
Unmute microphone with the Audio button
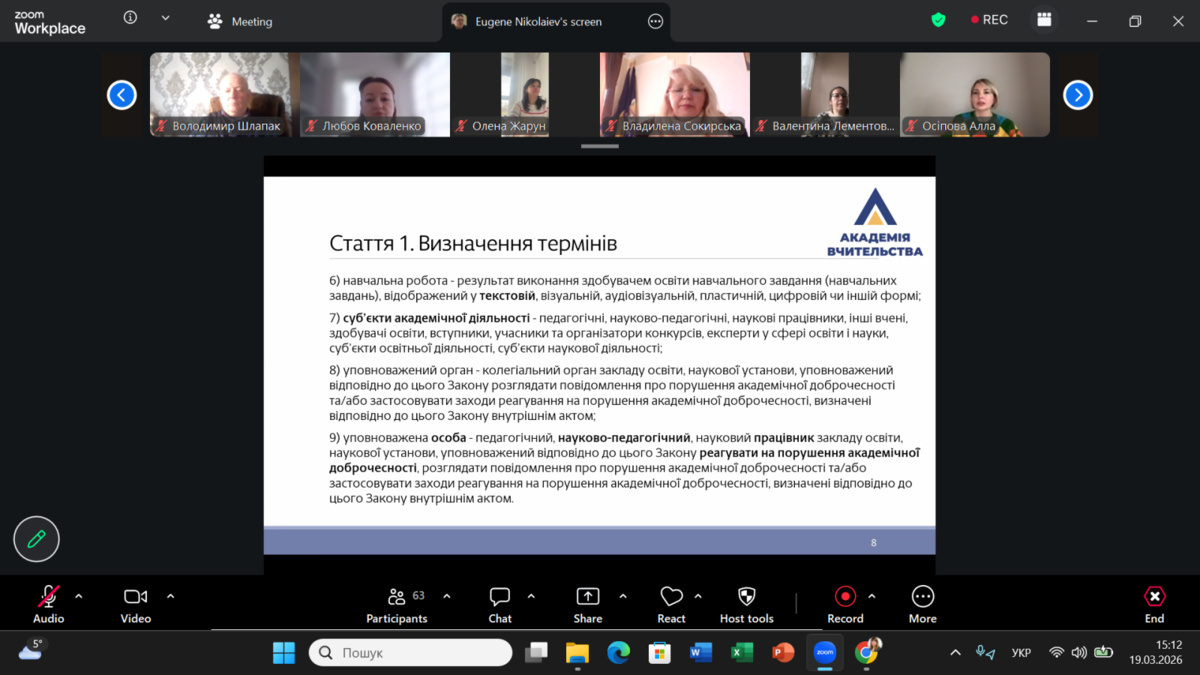48,604
